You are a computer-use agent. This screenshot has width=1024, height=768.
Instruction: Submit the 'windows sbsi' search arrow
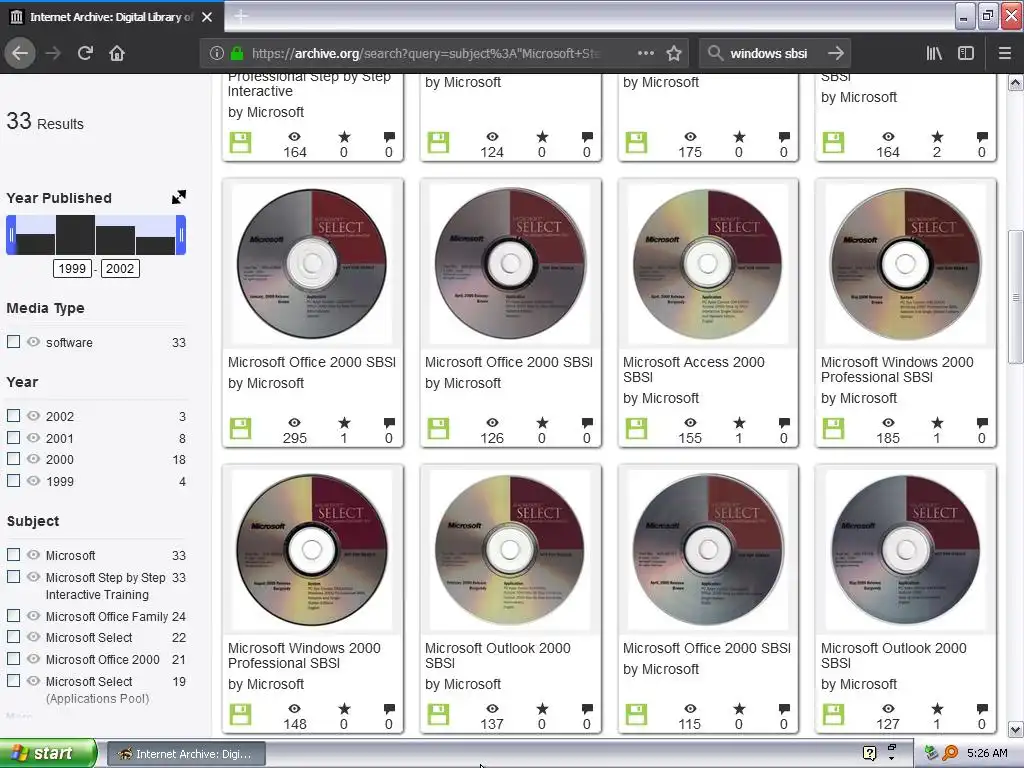(x=835, y=53)
